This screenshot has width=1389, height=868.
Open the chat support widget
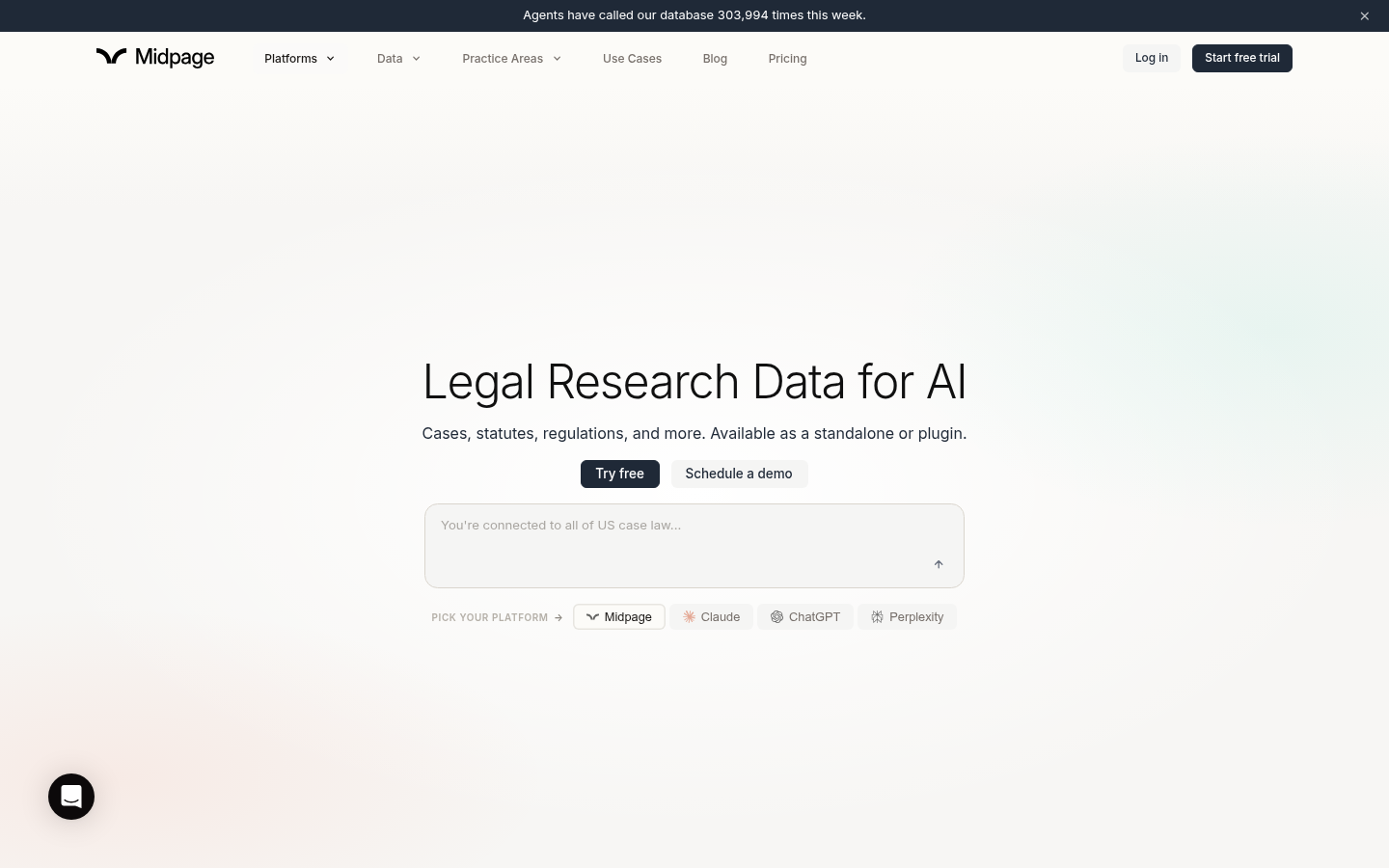tap(71, 797)
